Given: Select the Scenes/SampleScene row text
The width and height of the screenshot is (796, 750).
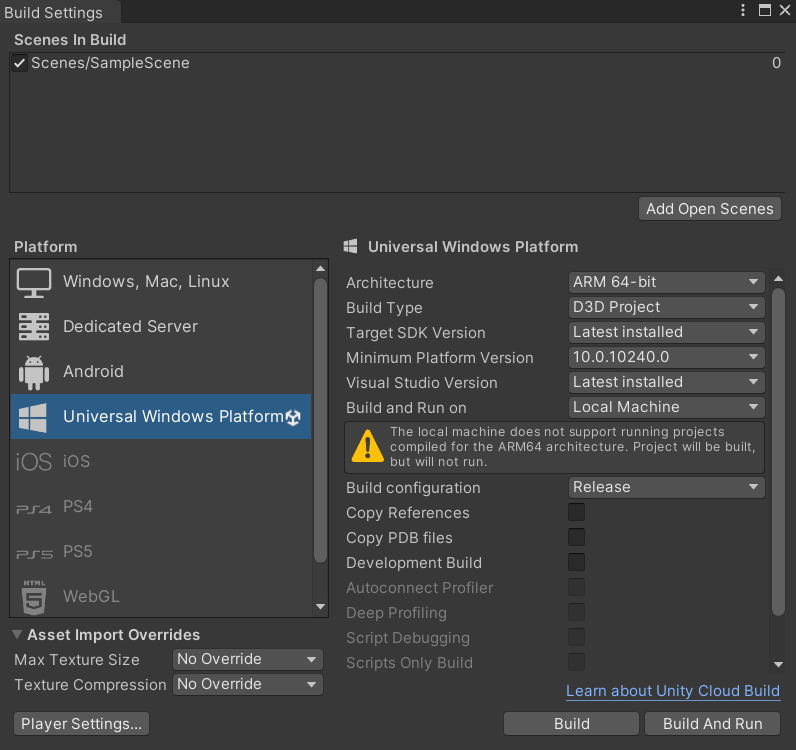Looking at the screenshot, I should click(110, 63).
